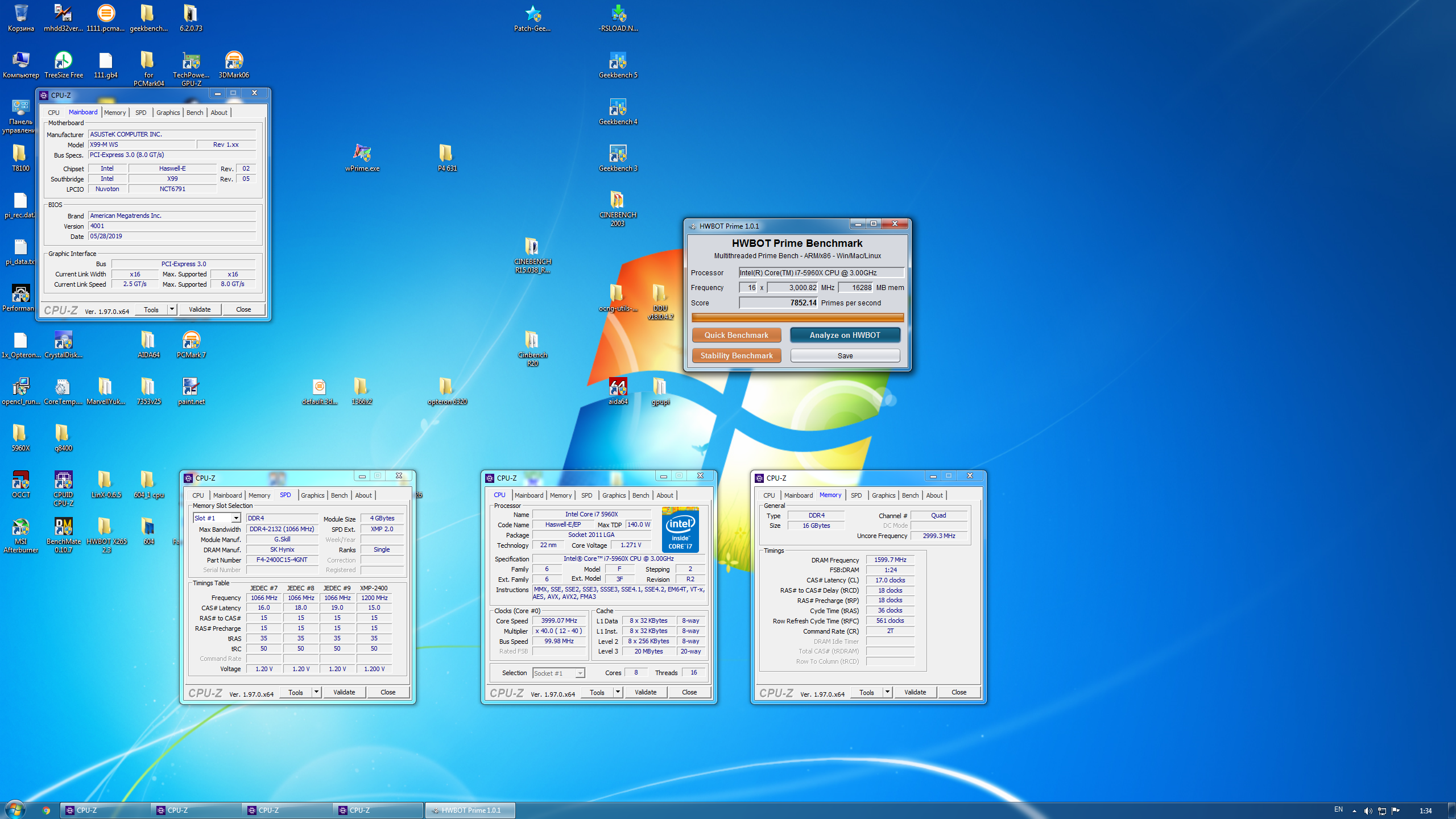
Task: Click the HWBOT Prime benchmark progress bar
Action: point(797,317)
